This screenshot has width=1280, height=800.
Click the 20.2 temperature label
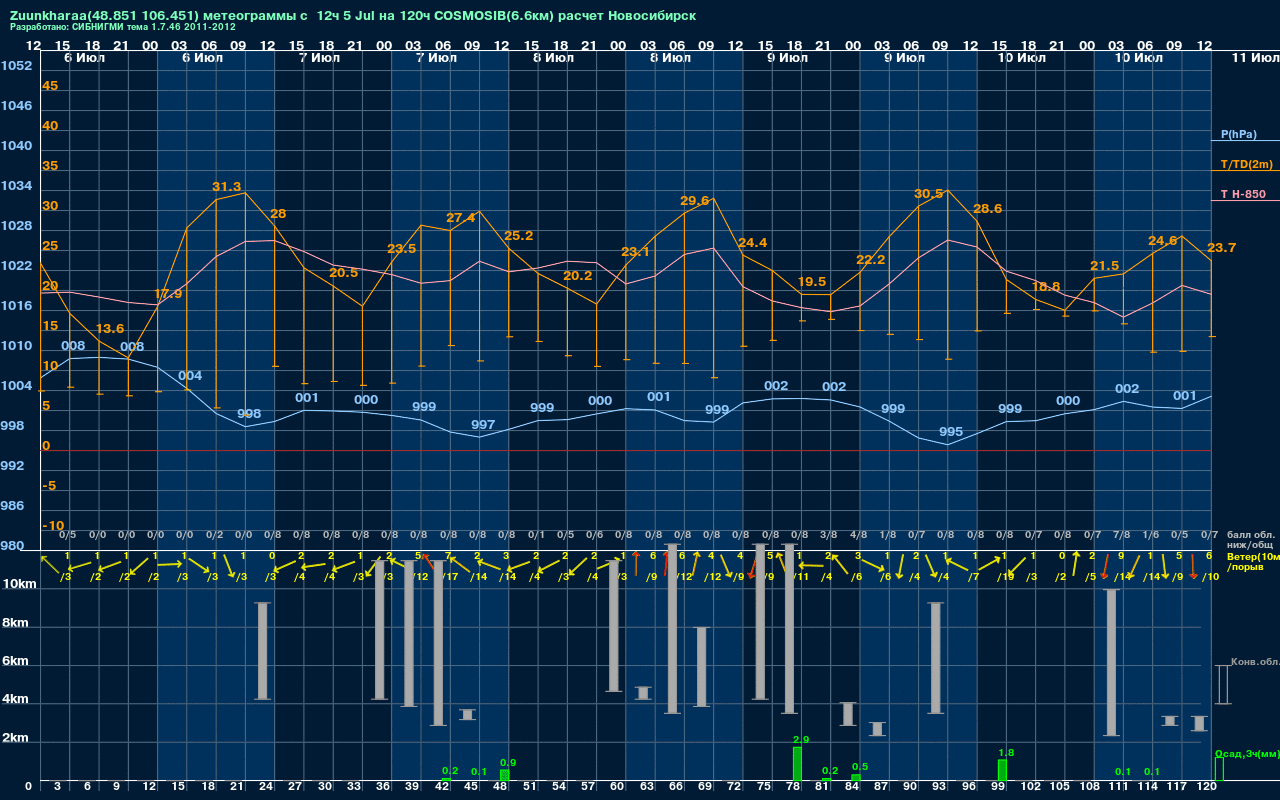point(577,276)
